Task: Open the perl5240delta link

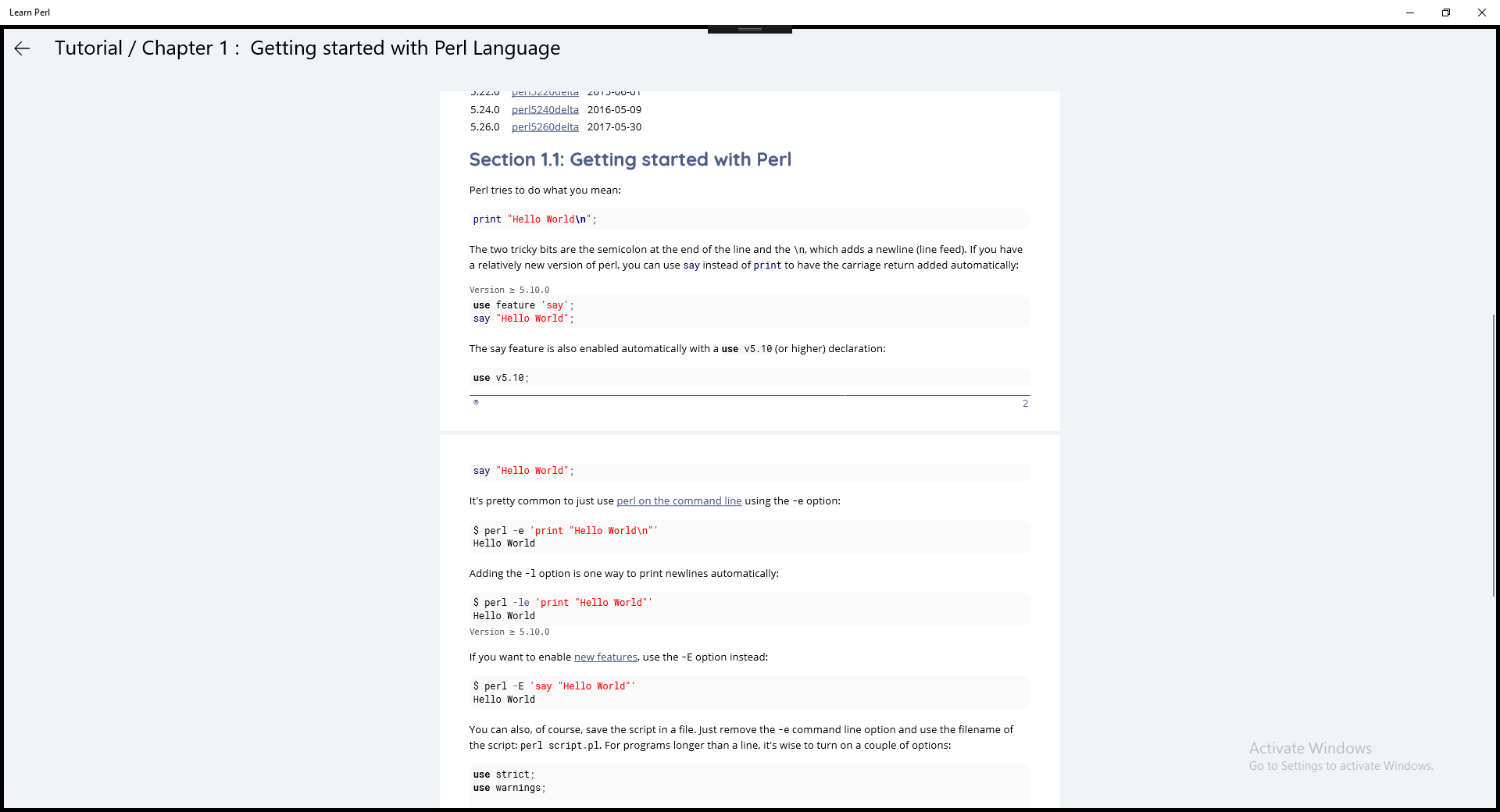Action: coord(545,110)
